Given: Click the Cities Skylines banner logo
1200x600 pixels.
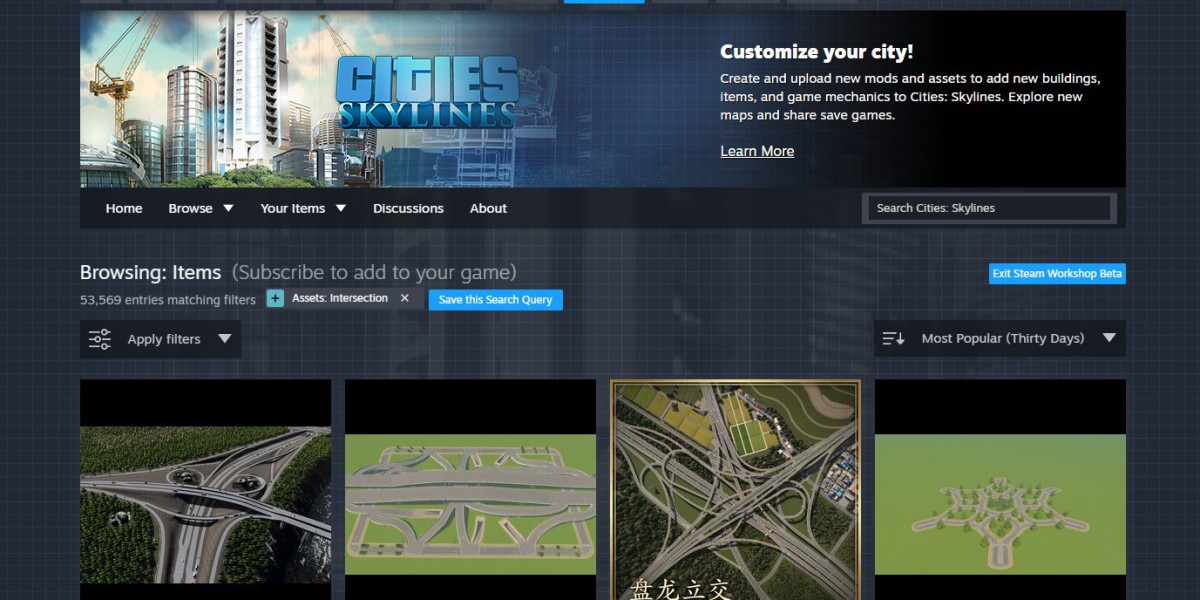Looking at the screenshot, I should [427, 93].
